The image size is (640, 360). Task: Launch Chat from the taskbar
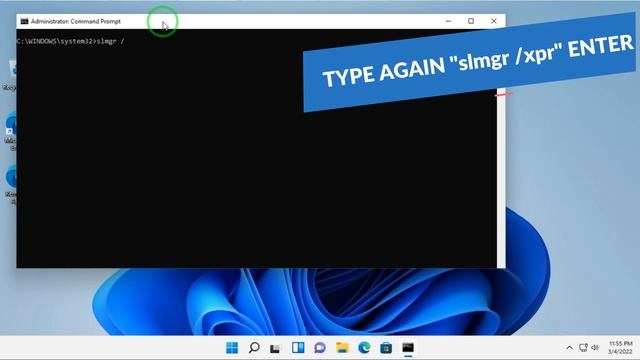pyautogui.click(x=320, y=348)
